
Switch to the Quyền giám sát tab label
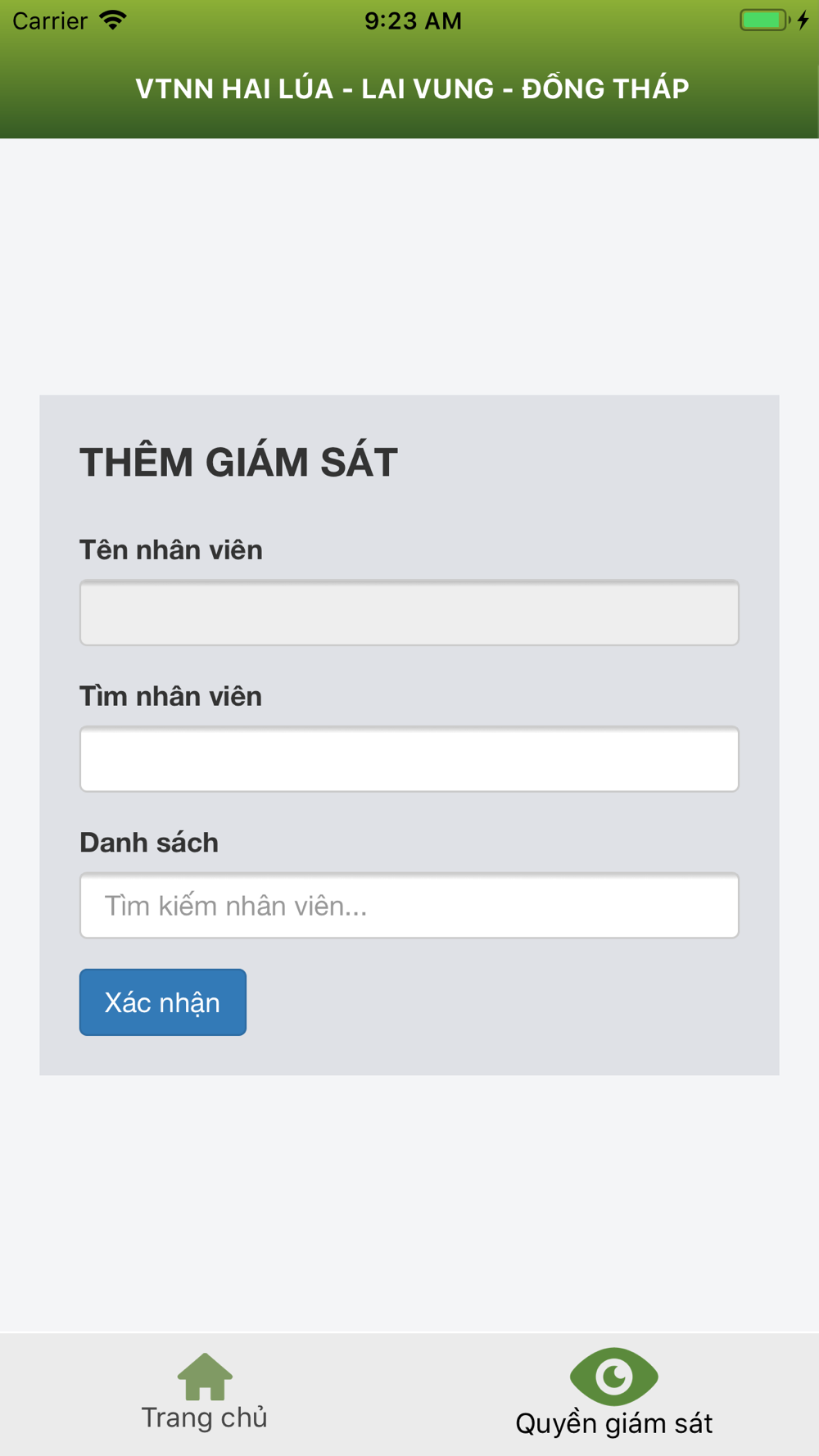614,1423
